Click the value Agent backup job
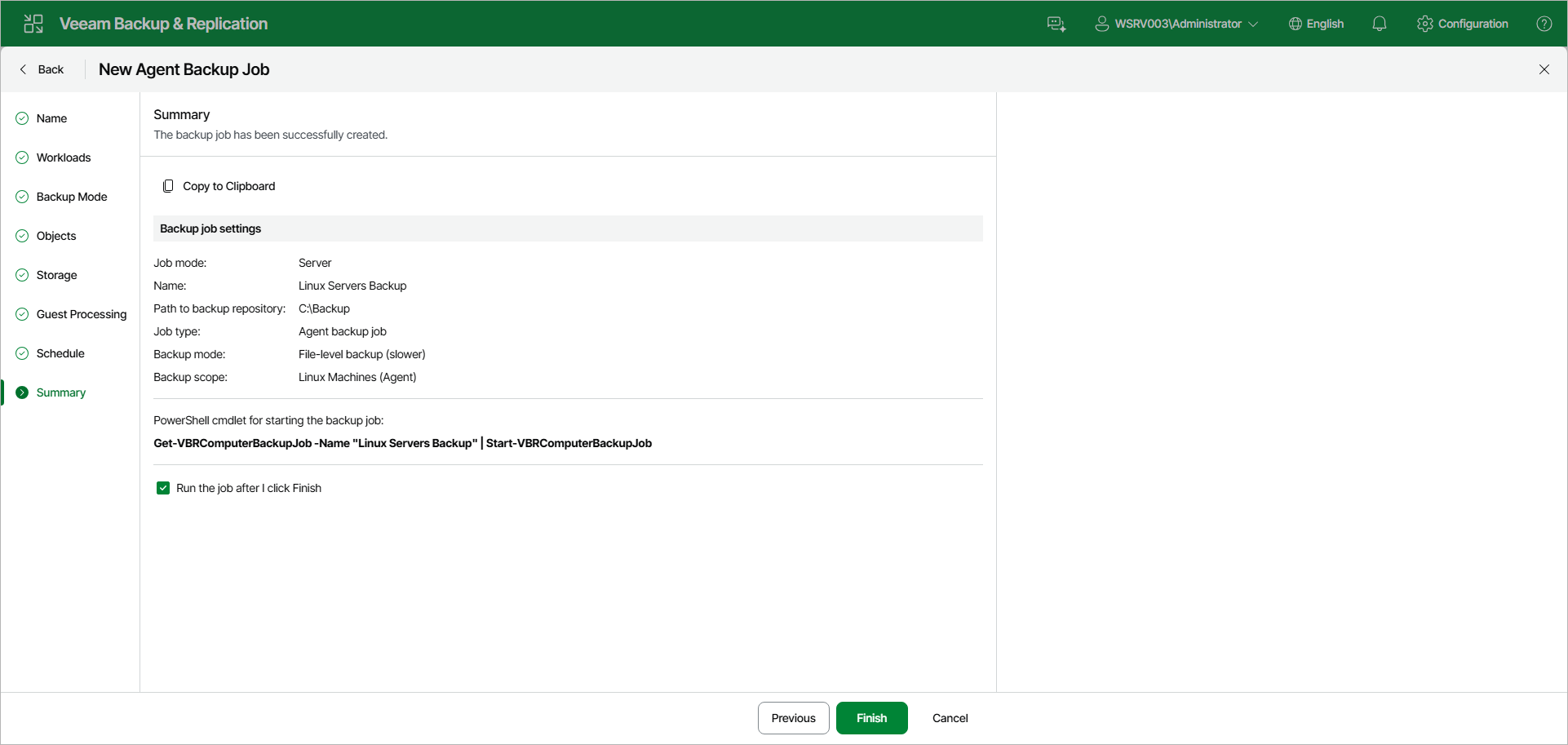 click(x=343, y=331)
